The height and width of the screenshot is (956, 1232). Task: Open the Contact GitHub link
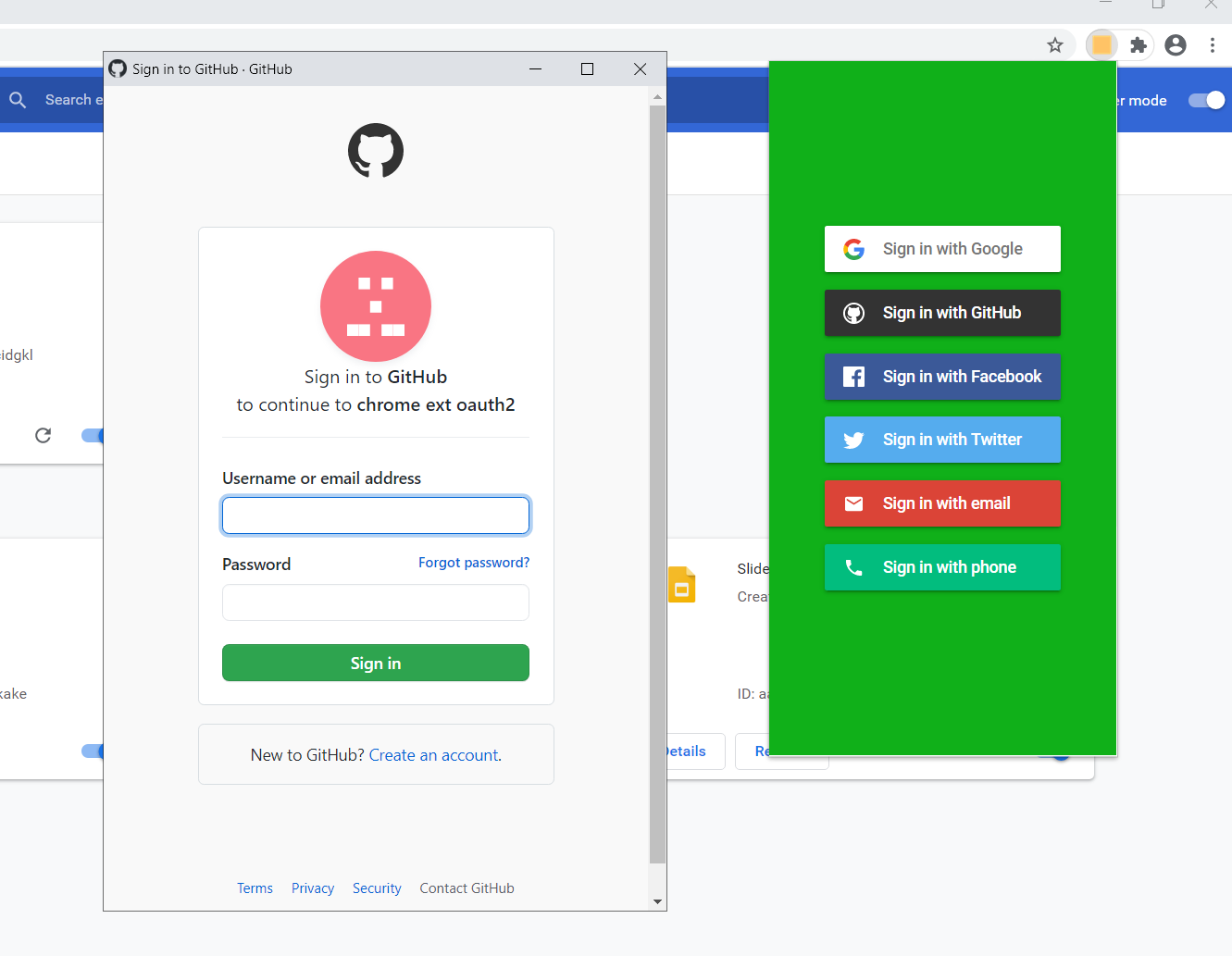pyautogui.click(x=467, y=888)
